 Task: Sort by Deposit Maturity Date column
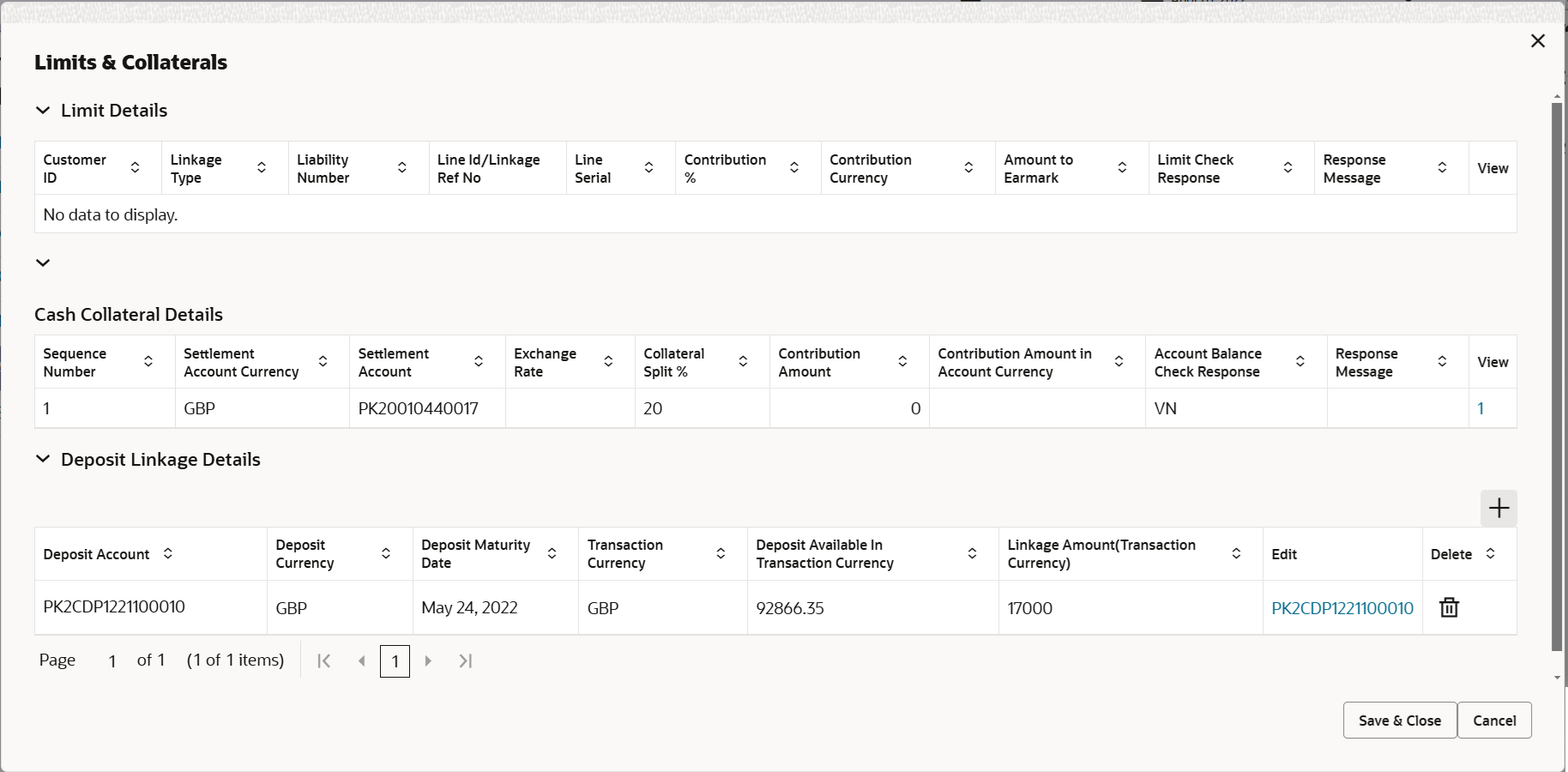pos(552,553)
